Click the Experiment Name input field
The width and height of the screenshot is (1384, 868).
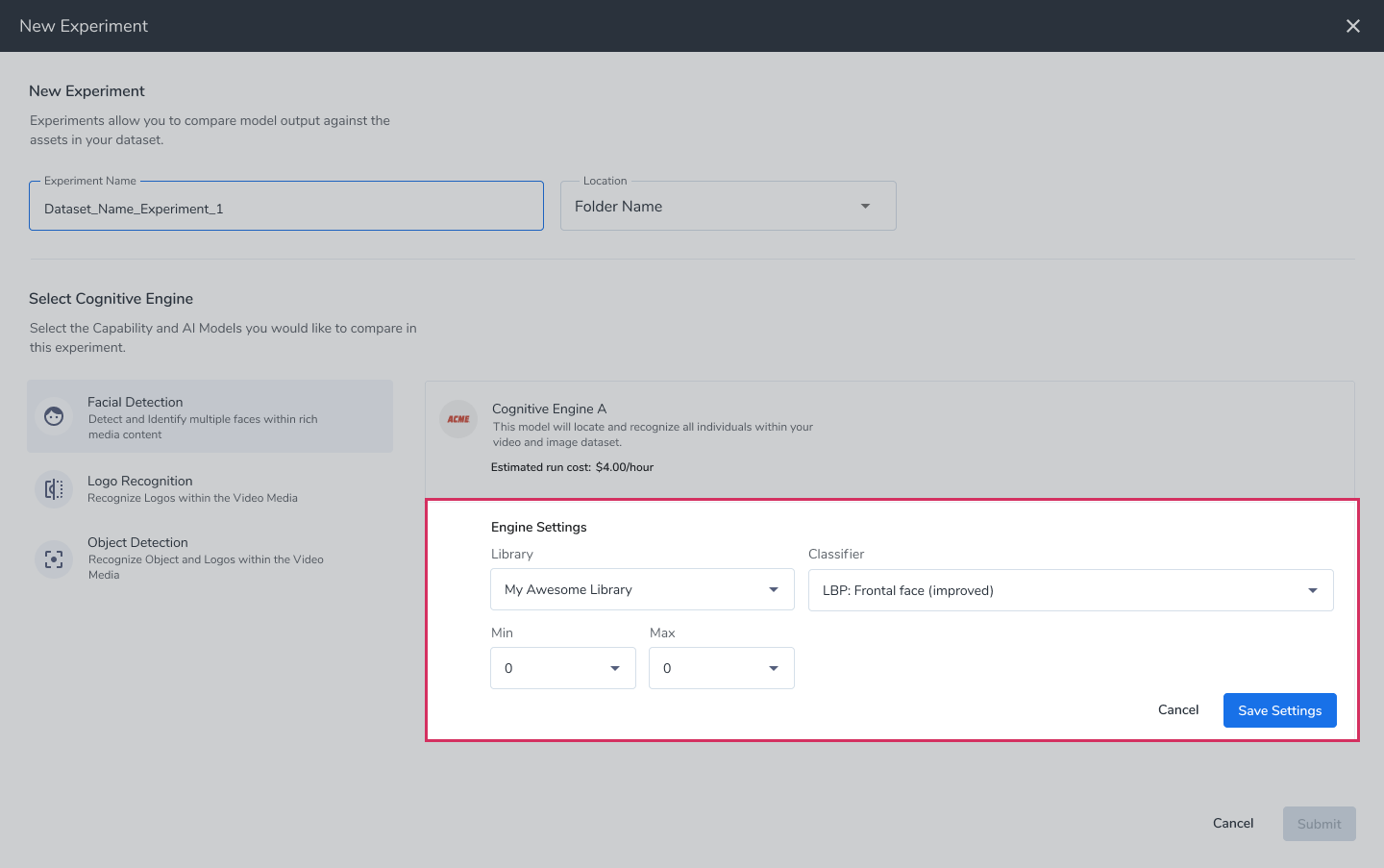coord(286,206)
